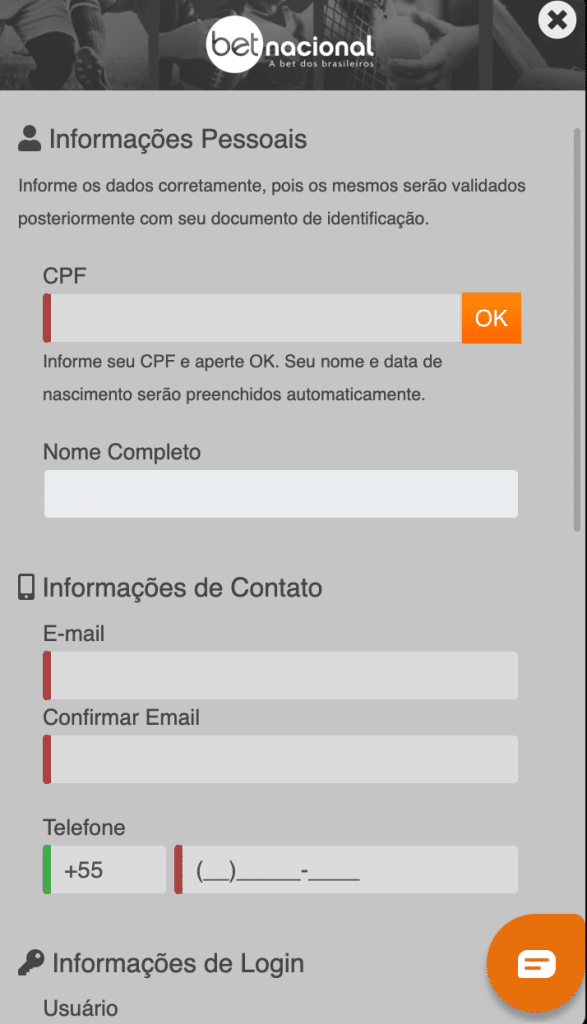This screenshot has height=1024, width=587.
Task: Open the +55 country code field
Action: pos(104,869)
